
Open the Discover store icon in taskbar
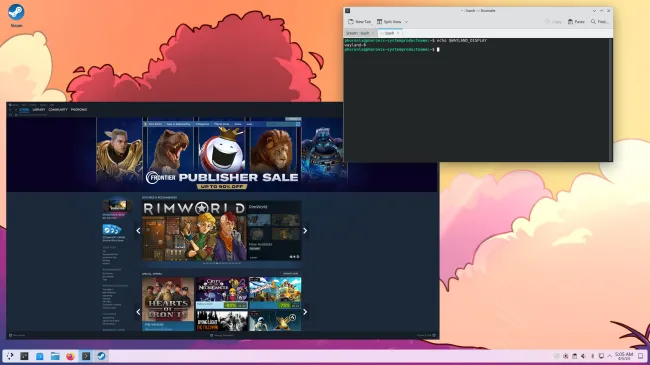(40, 356)
